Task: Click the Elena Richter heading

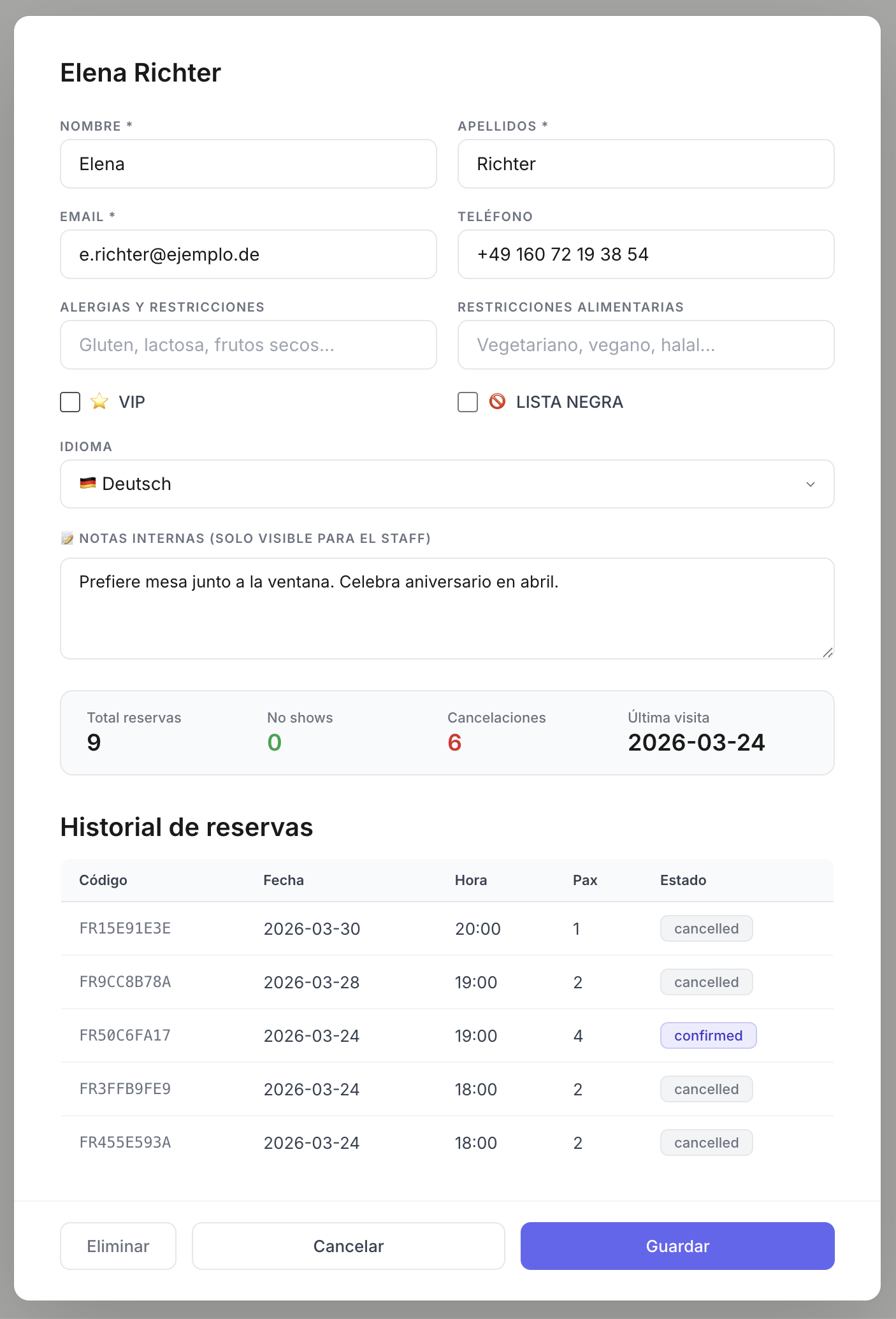Action: (141, 73)
